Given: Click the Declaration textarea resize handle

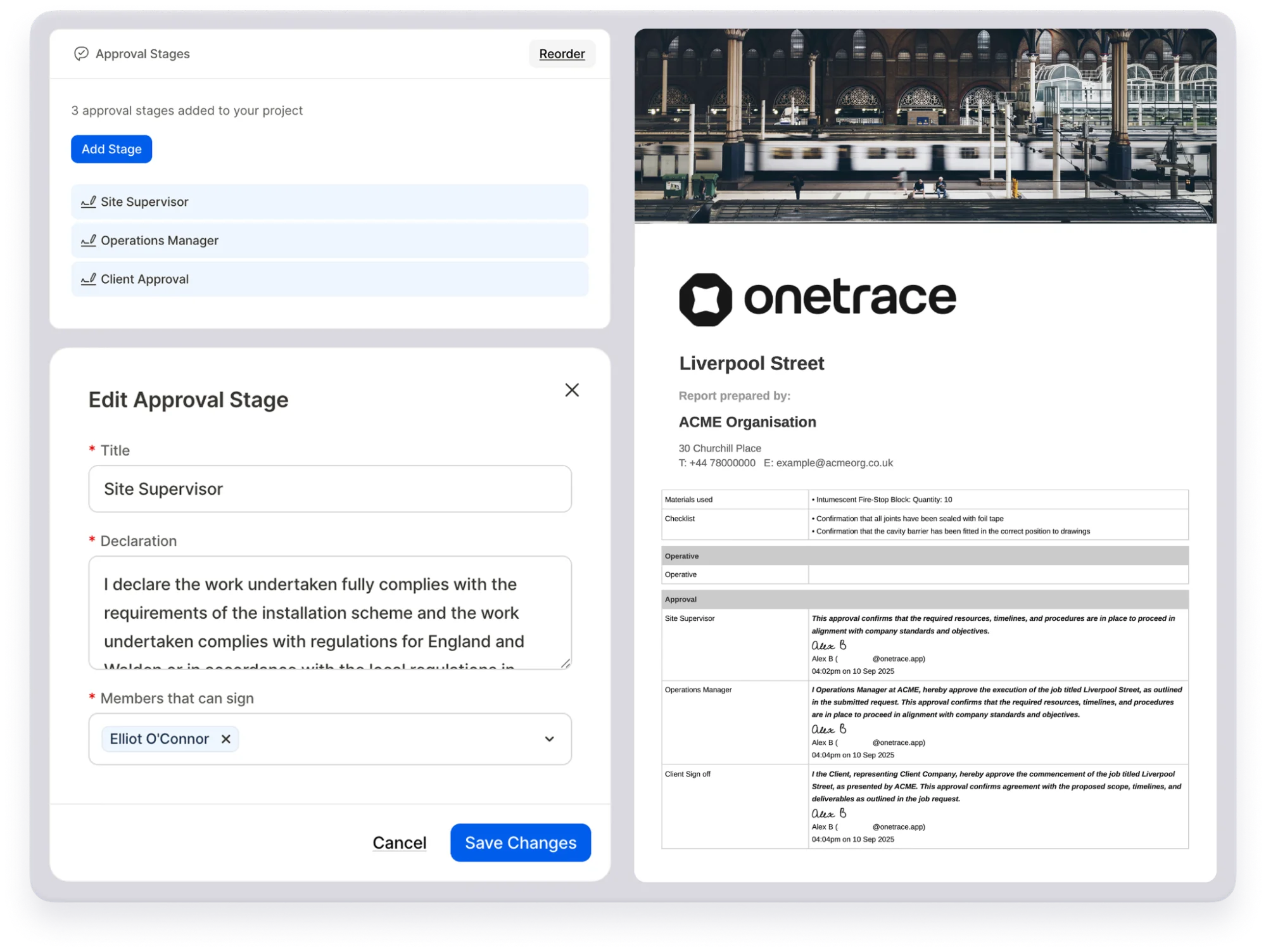Looking at the screenshot, I should coord(567,664).
